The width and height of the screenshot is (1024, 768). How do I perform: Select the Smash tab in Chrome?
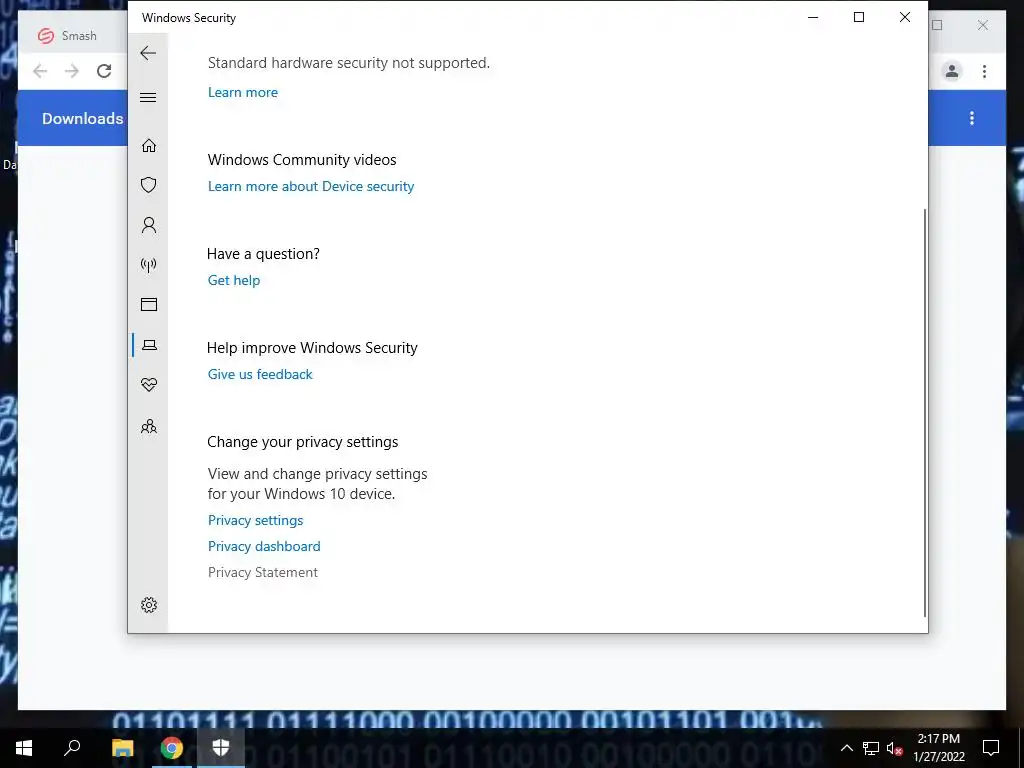[73, 36]
